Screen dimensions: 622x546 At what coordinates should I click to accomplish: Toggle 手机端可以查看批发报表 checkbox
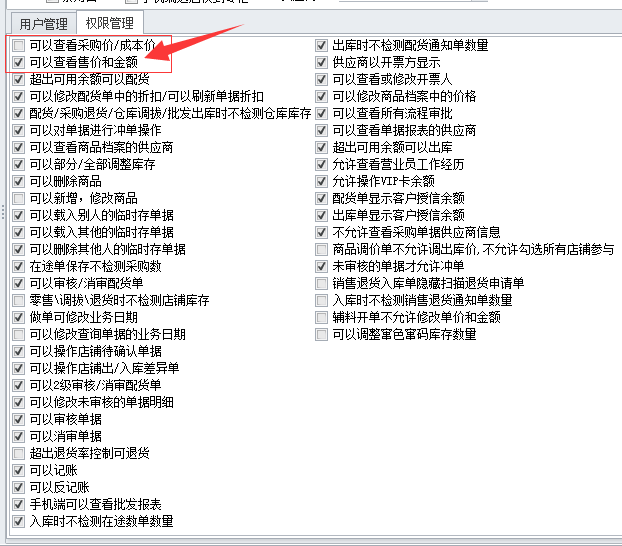[18, 504]
